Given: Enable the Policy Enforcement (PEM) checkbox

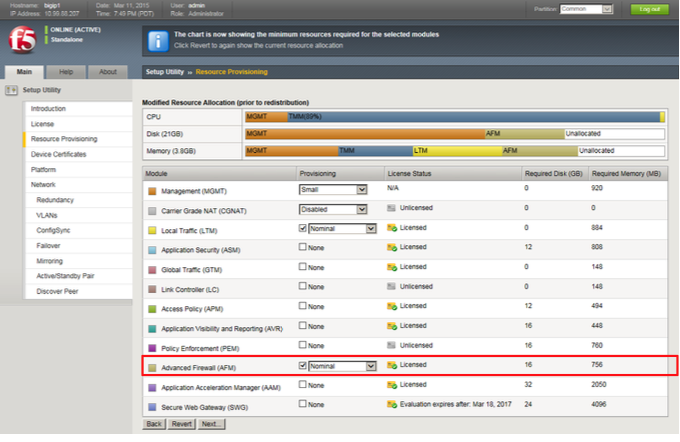Looking at the screenshot, I should tap(303, 345).
